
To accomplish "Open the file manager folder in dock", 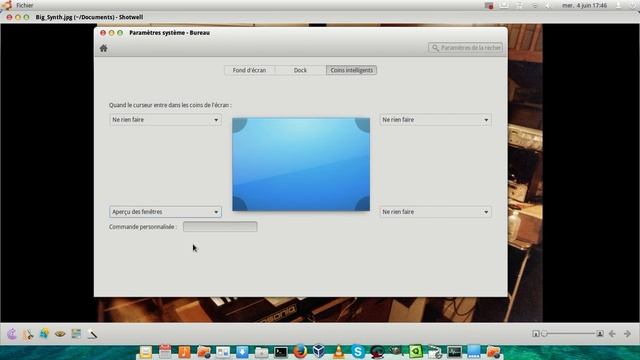I will tap(262, 352).
